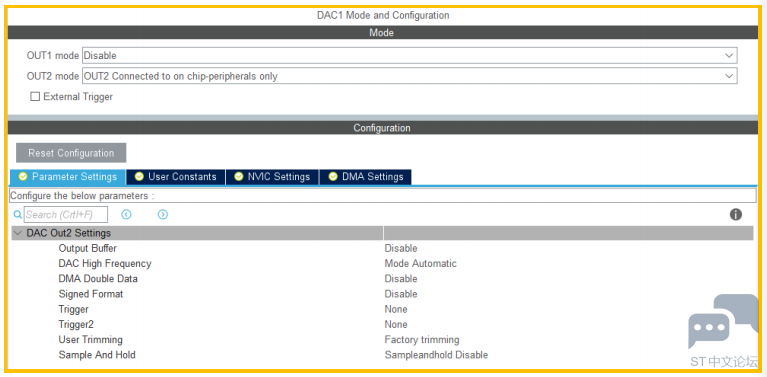Switch to the NVIC Settings tab

[272, 177]
